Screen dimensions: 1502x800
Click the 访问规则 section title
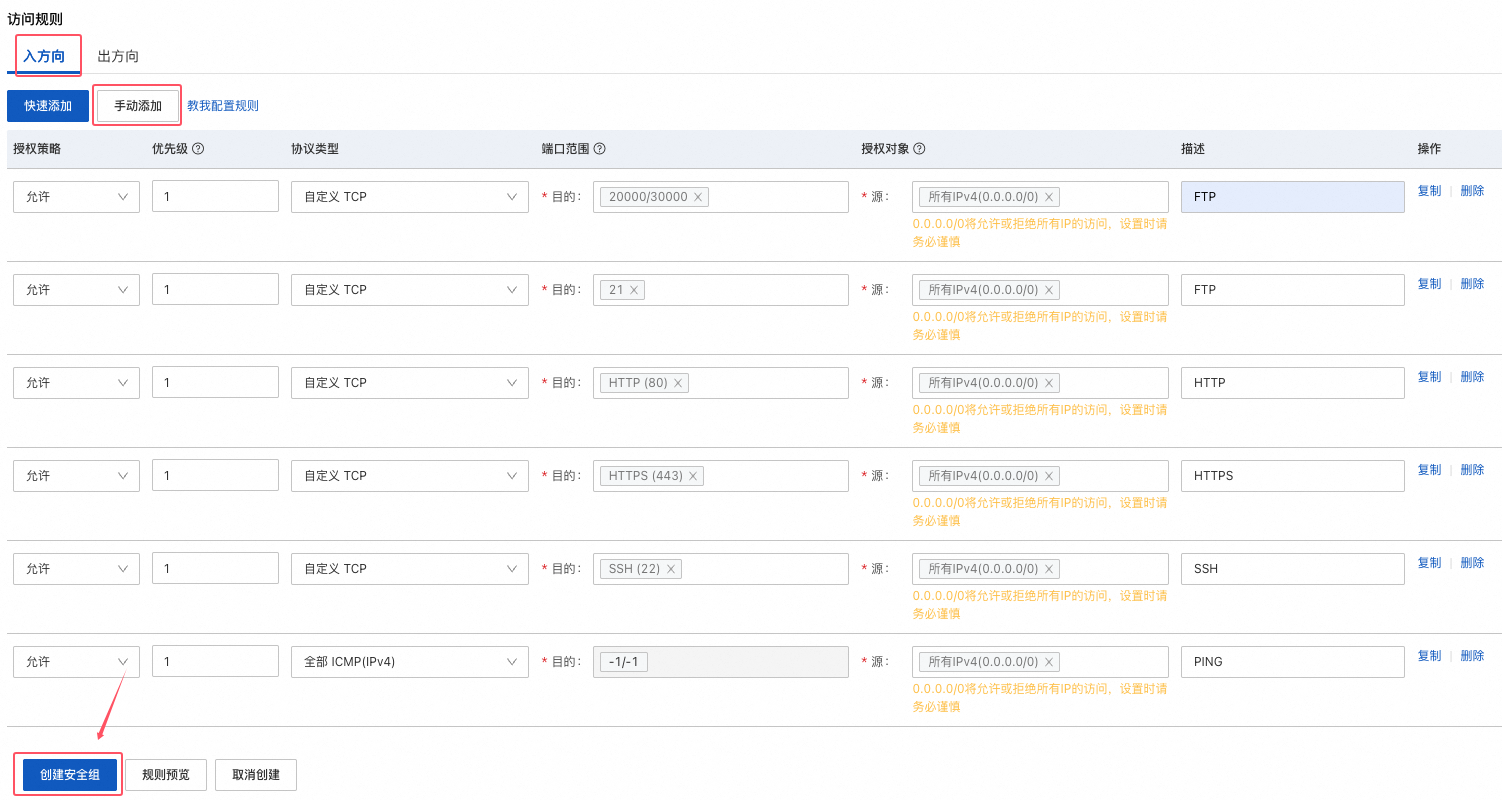pos(35,19)
